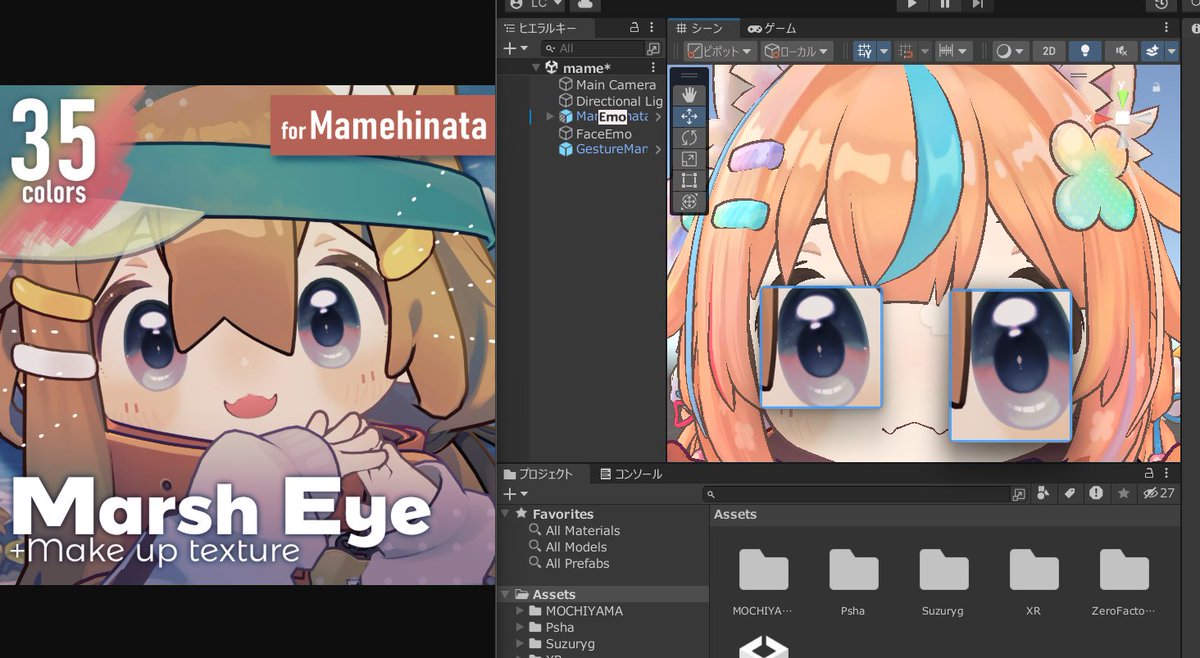Click the Play button
Viewport: 1200px width, 658px height.
click(x=911, y=5)
